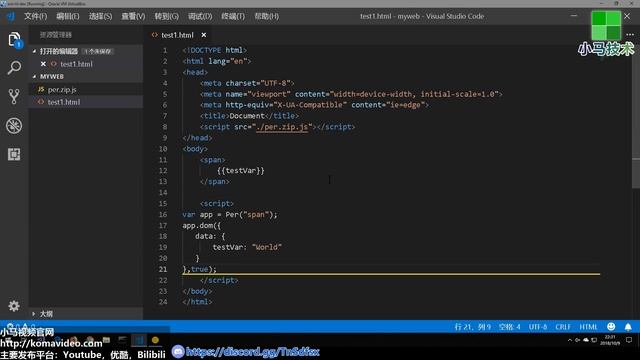Open the Selection menu (选择)
The height and width of the screenshot is (360, 640).
[x=100, y=16]
